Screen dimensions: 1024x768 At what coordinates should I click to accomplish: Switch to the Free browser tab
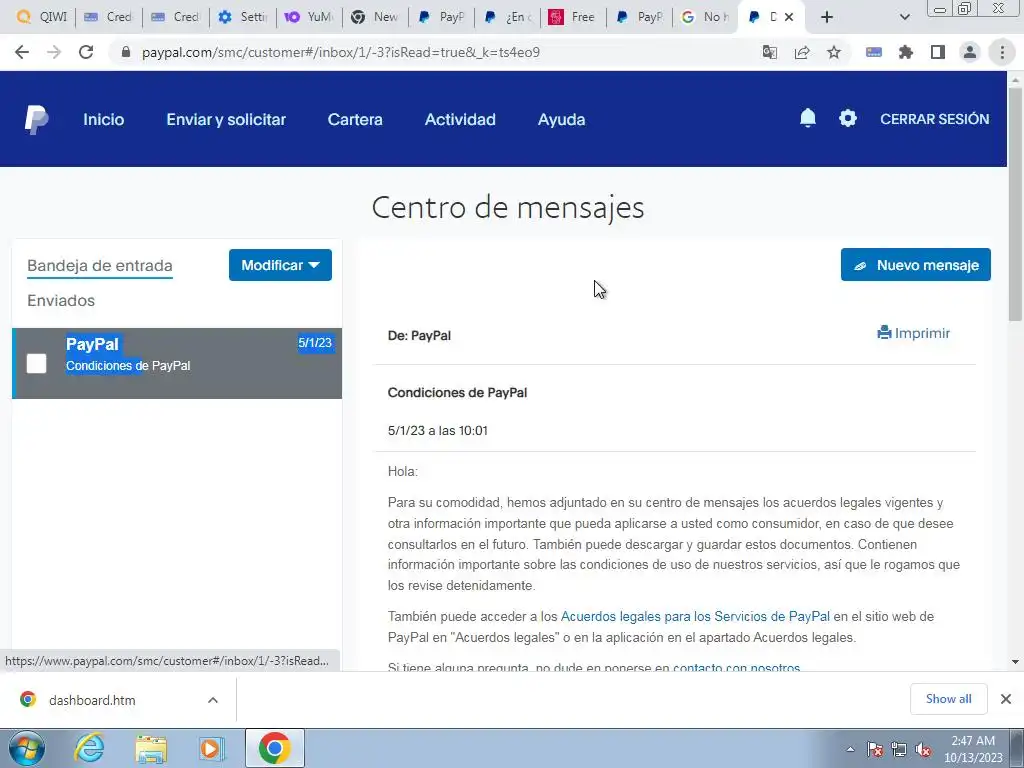(x=573, y=17)
